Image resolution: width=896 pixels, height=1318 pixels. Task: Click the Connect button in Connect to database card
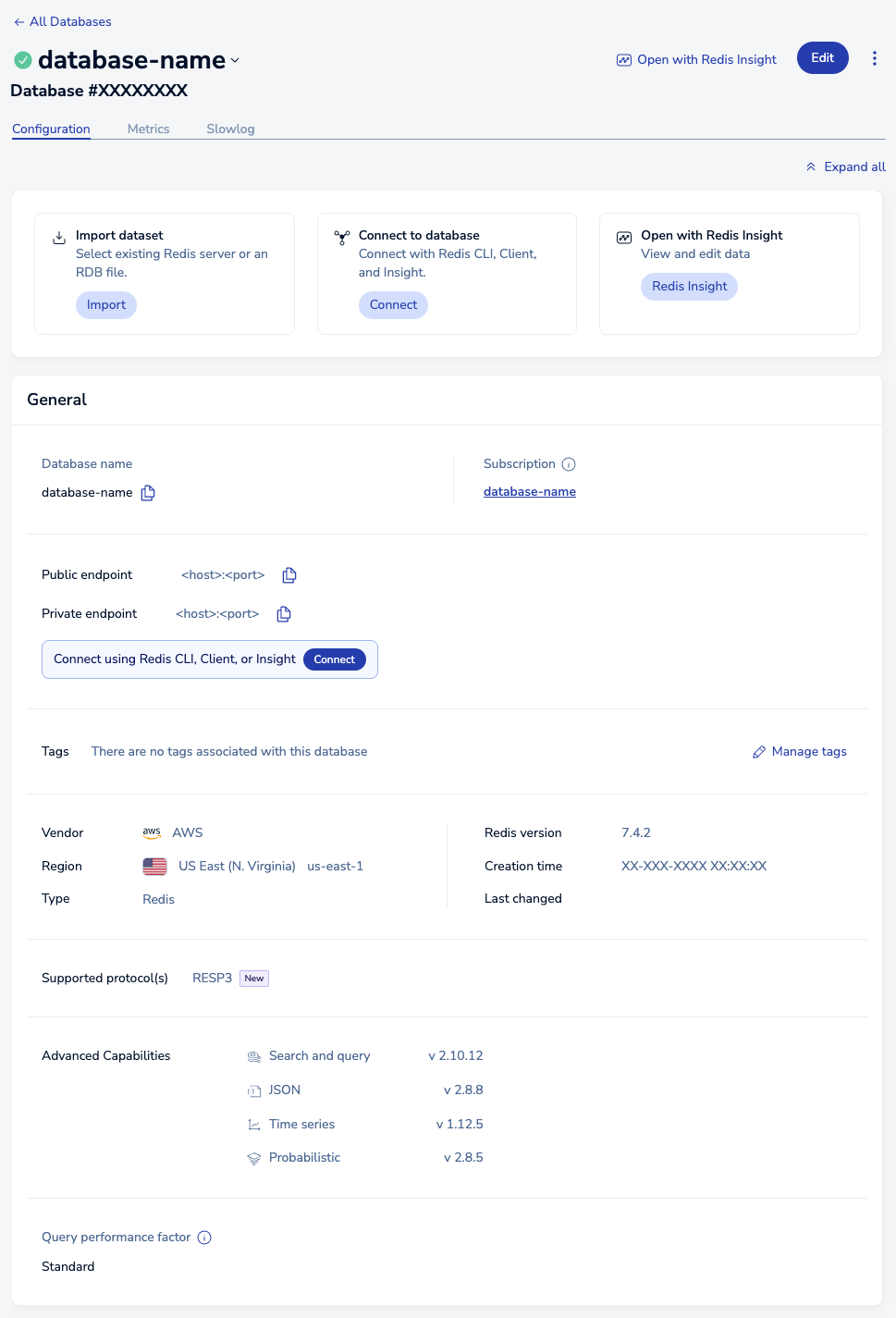click(393, 305)
